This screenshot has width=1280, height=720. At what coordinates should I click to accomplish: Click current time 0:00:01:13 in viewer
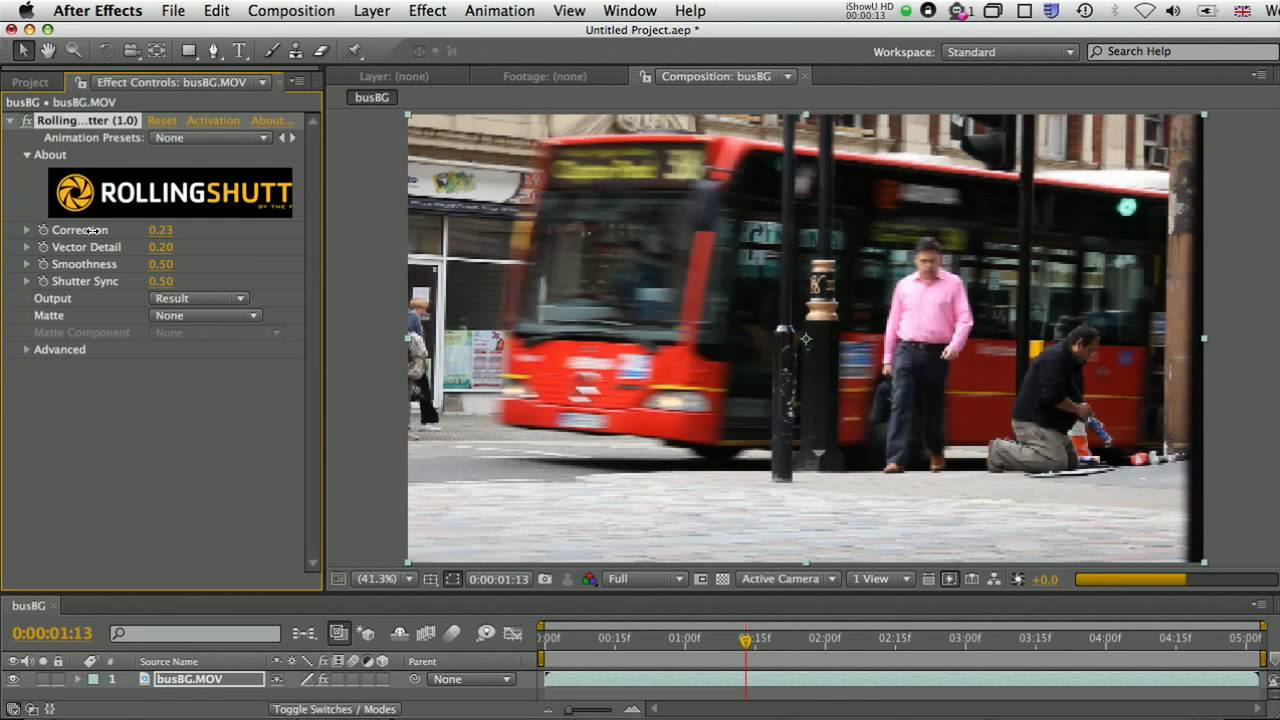[498, 579]
